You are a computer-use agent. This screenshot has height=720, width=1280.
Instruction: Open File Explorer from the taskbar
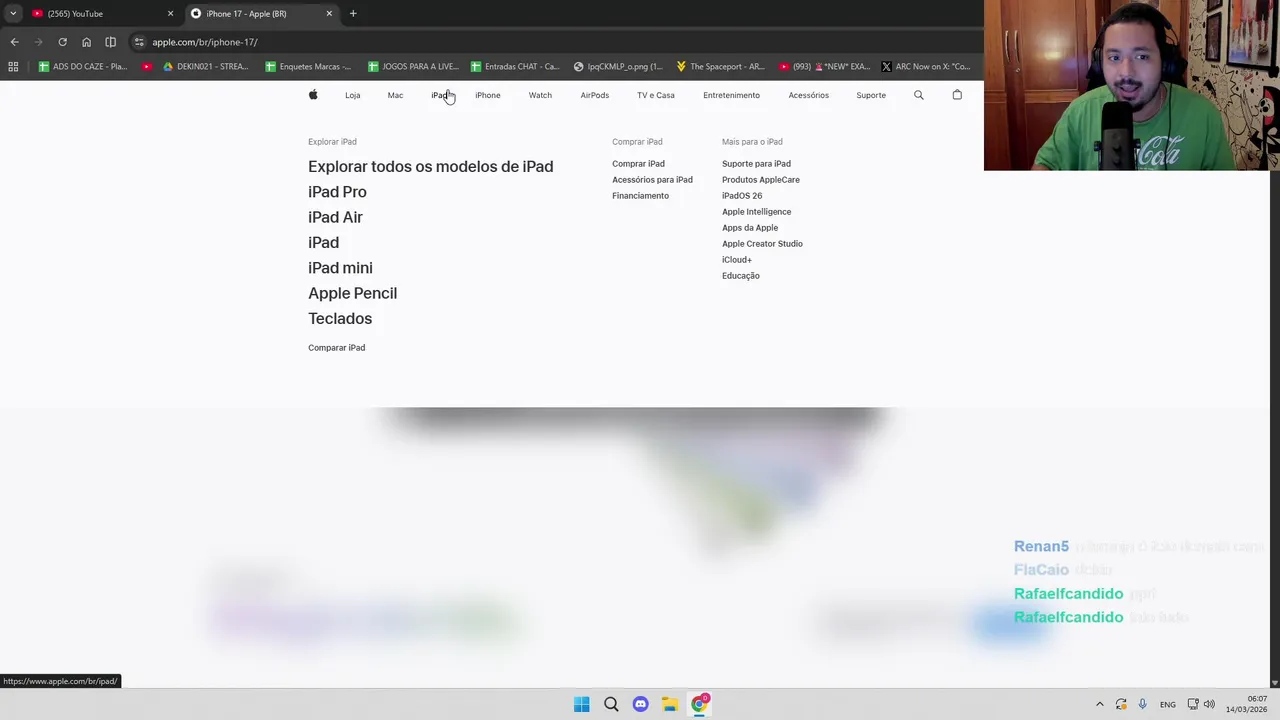click(x=669, y=704)
